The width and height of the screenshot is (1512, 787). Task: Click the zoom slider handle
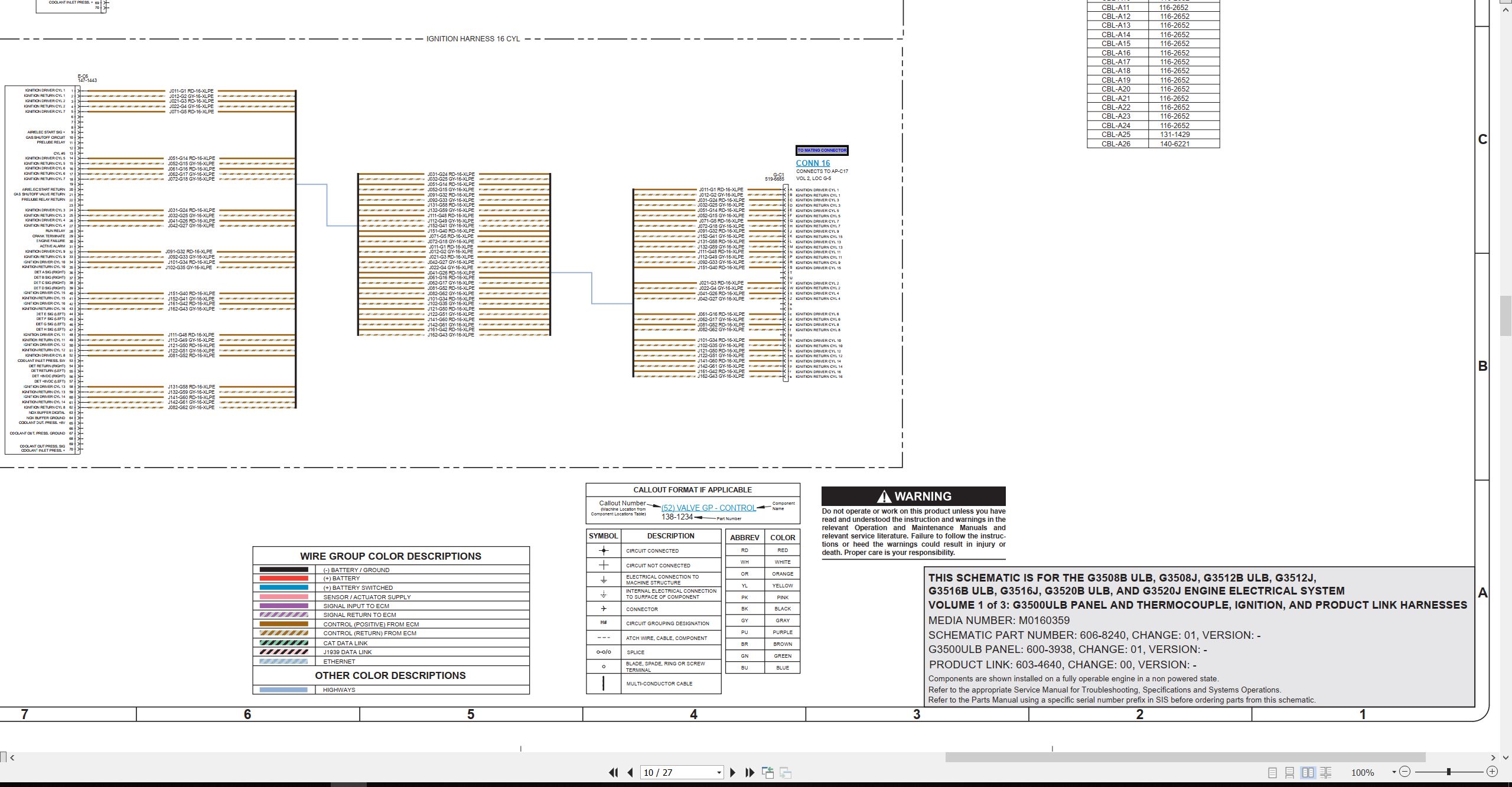(1449, 772)
